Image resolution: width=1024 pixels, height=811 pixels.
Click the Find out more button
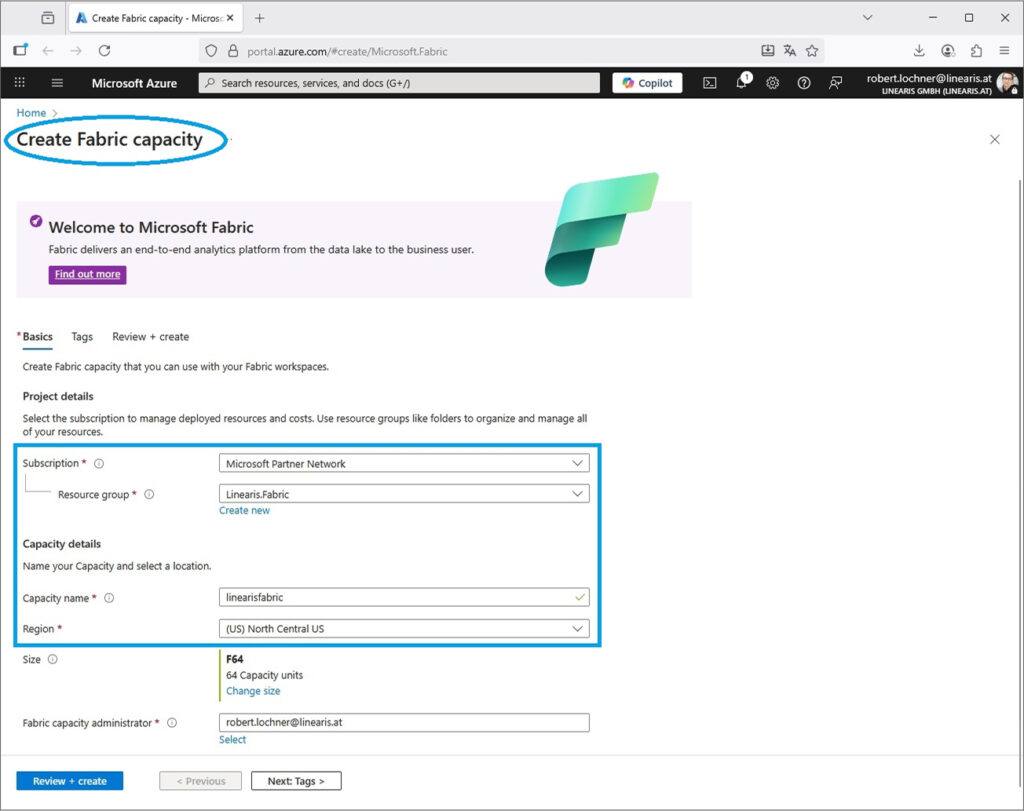[x=88, y=274]
